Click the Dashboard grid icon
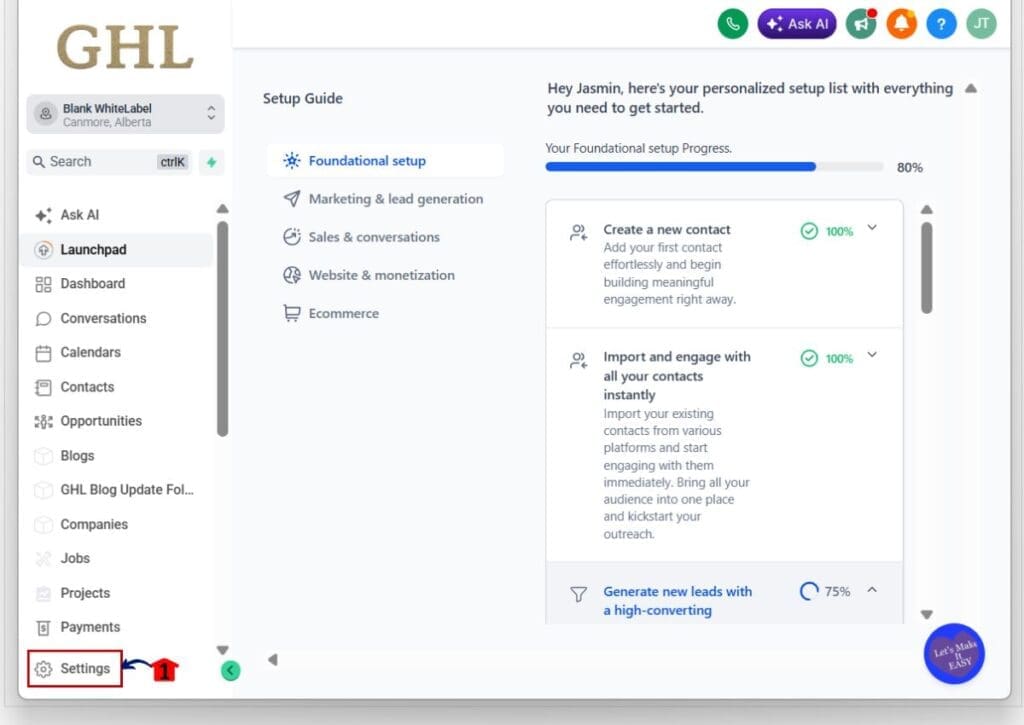 tap(43, 284)
